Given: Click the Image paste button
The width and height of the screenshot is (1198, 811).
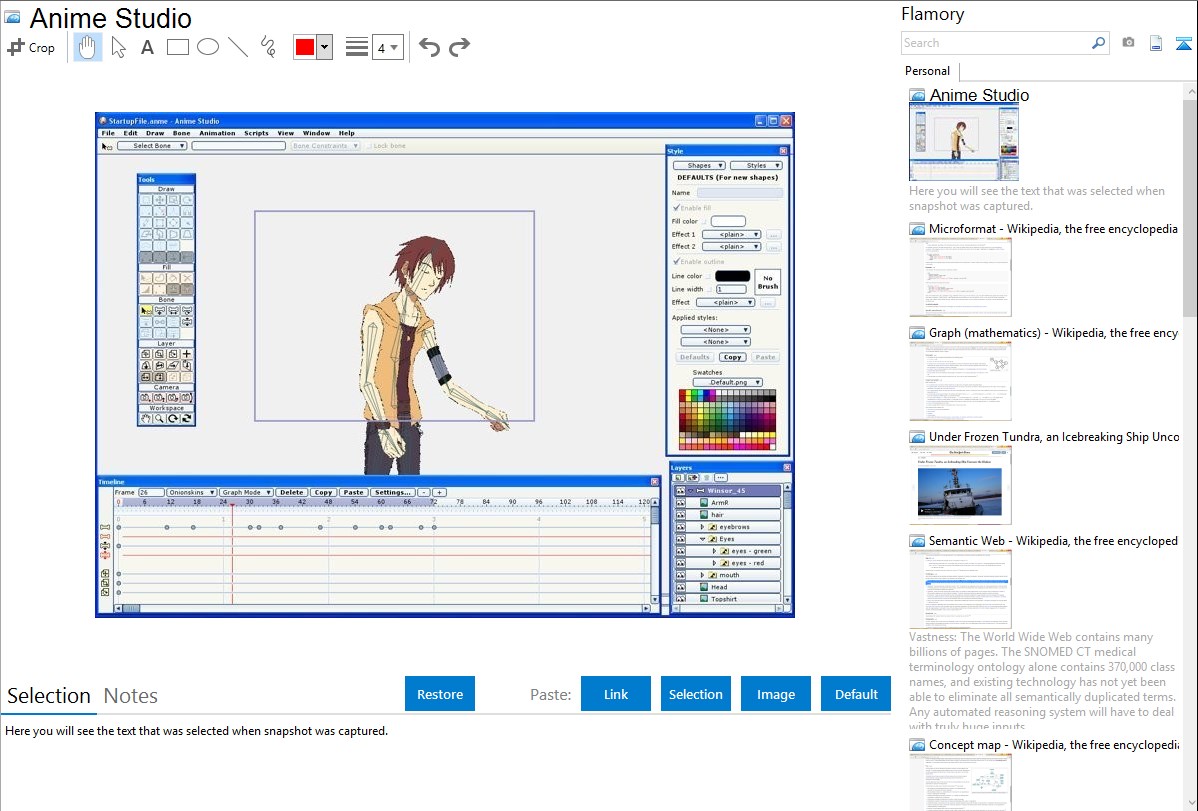Looking at the screenshot, I should tap(776, 694).
